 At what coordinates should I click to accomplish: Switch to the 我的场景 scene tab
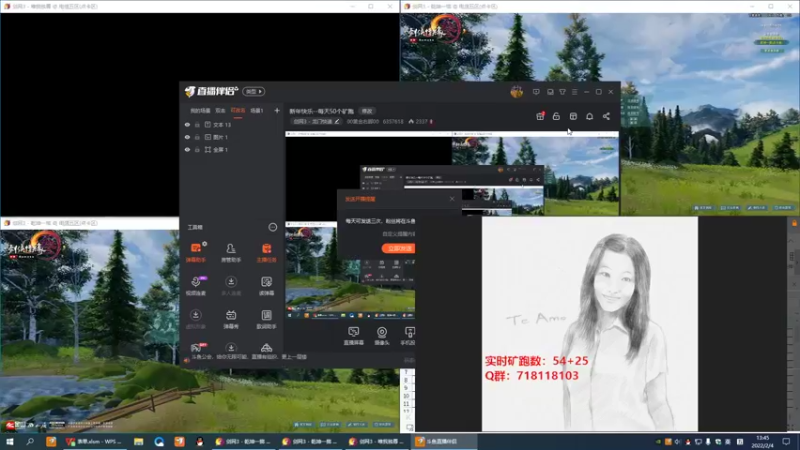[200, 110]
